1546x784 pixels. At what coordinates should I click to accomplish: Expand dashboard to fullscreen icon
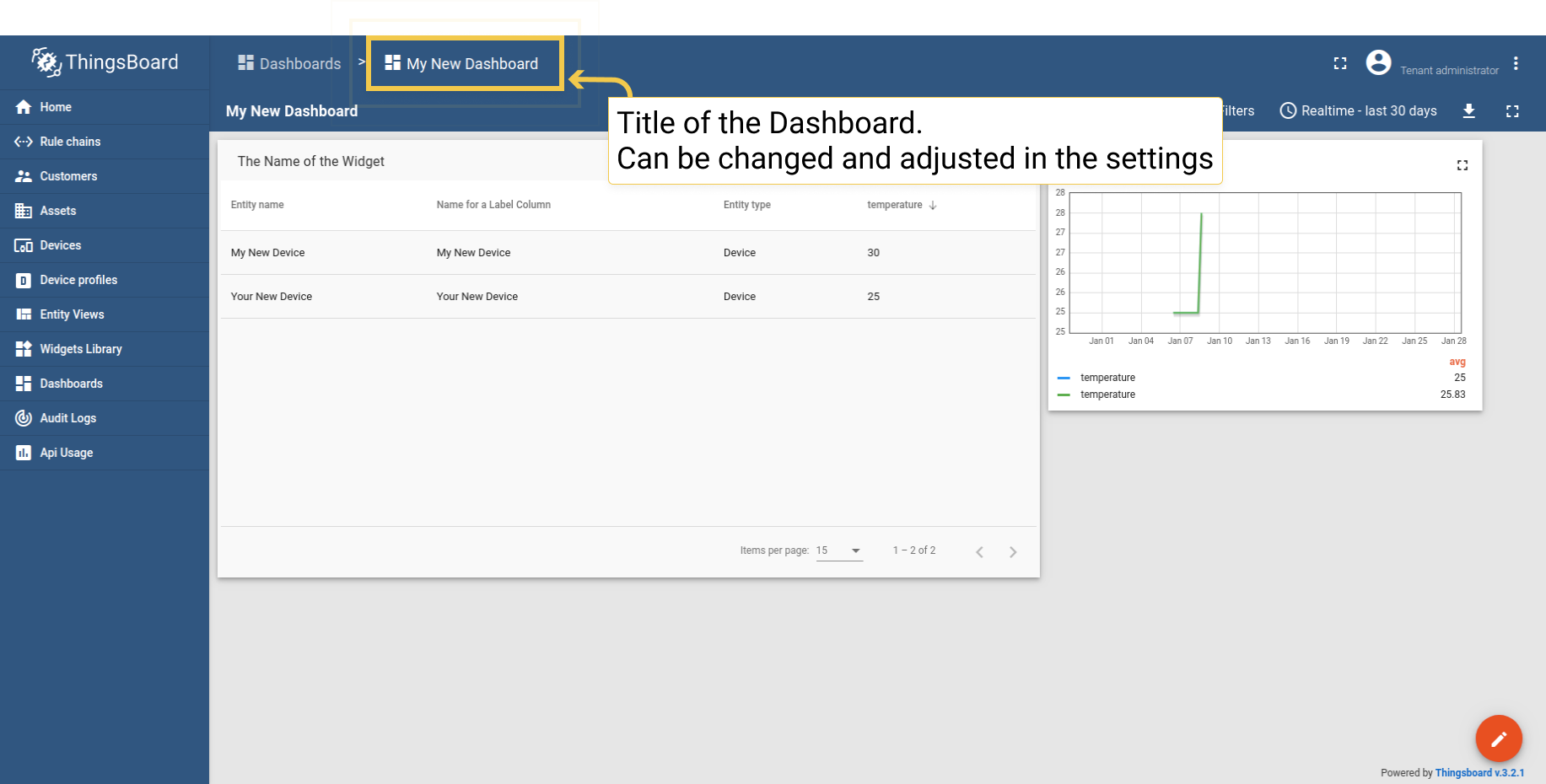[x=1512, y=111]
